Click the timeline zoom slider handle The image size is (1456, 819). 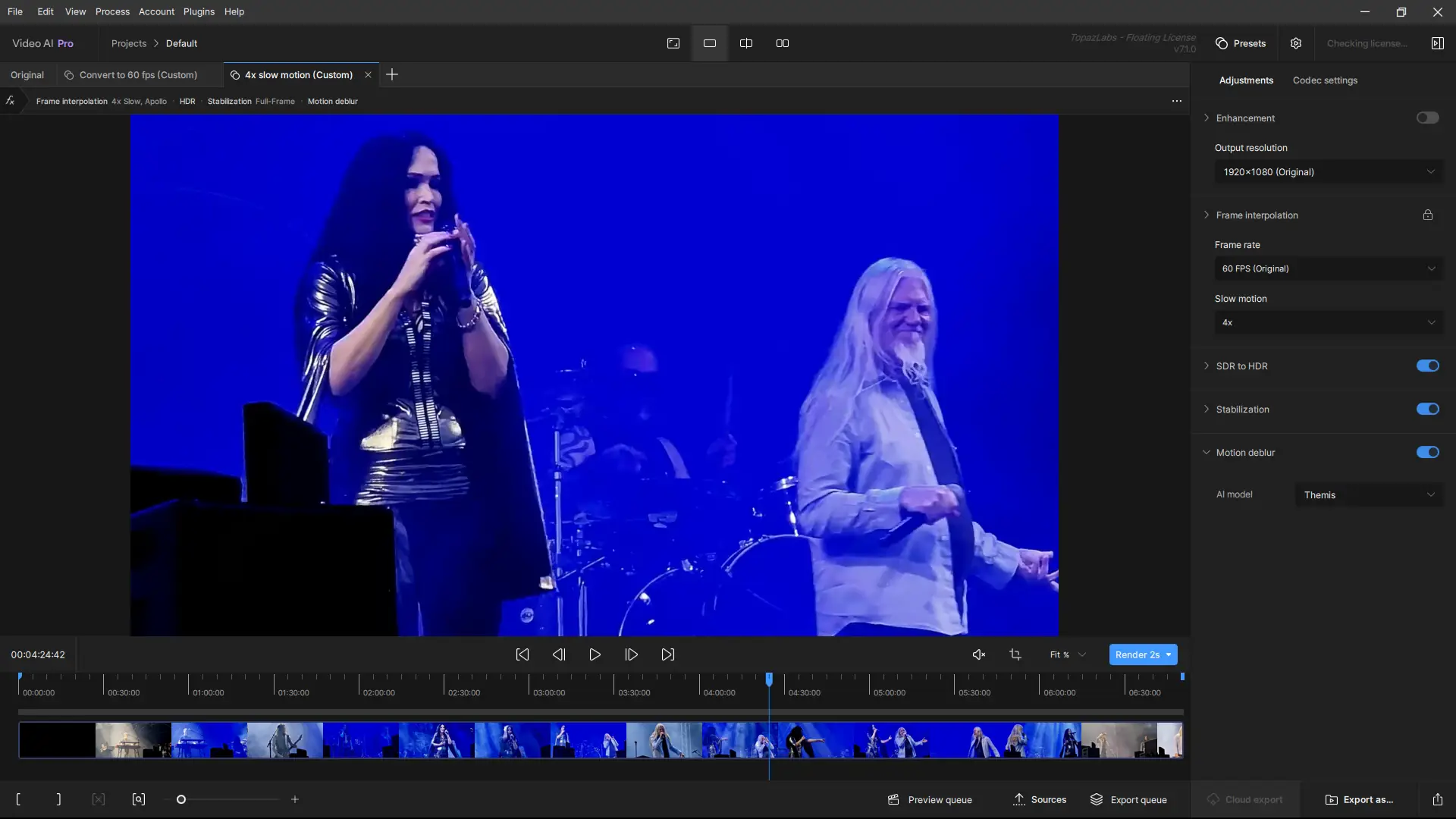click(181, 799)
